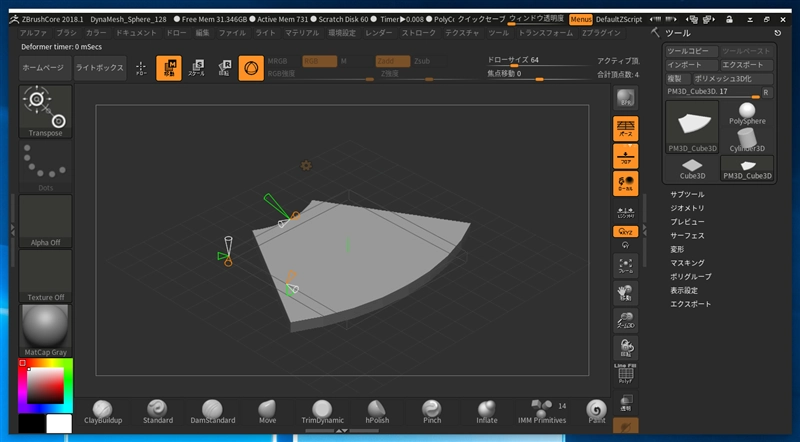Toggle Zadd sculpt mode
The image size is (800, 442).
pyautogui.click(x=393, y=61)
